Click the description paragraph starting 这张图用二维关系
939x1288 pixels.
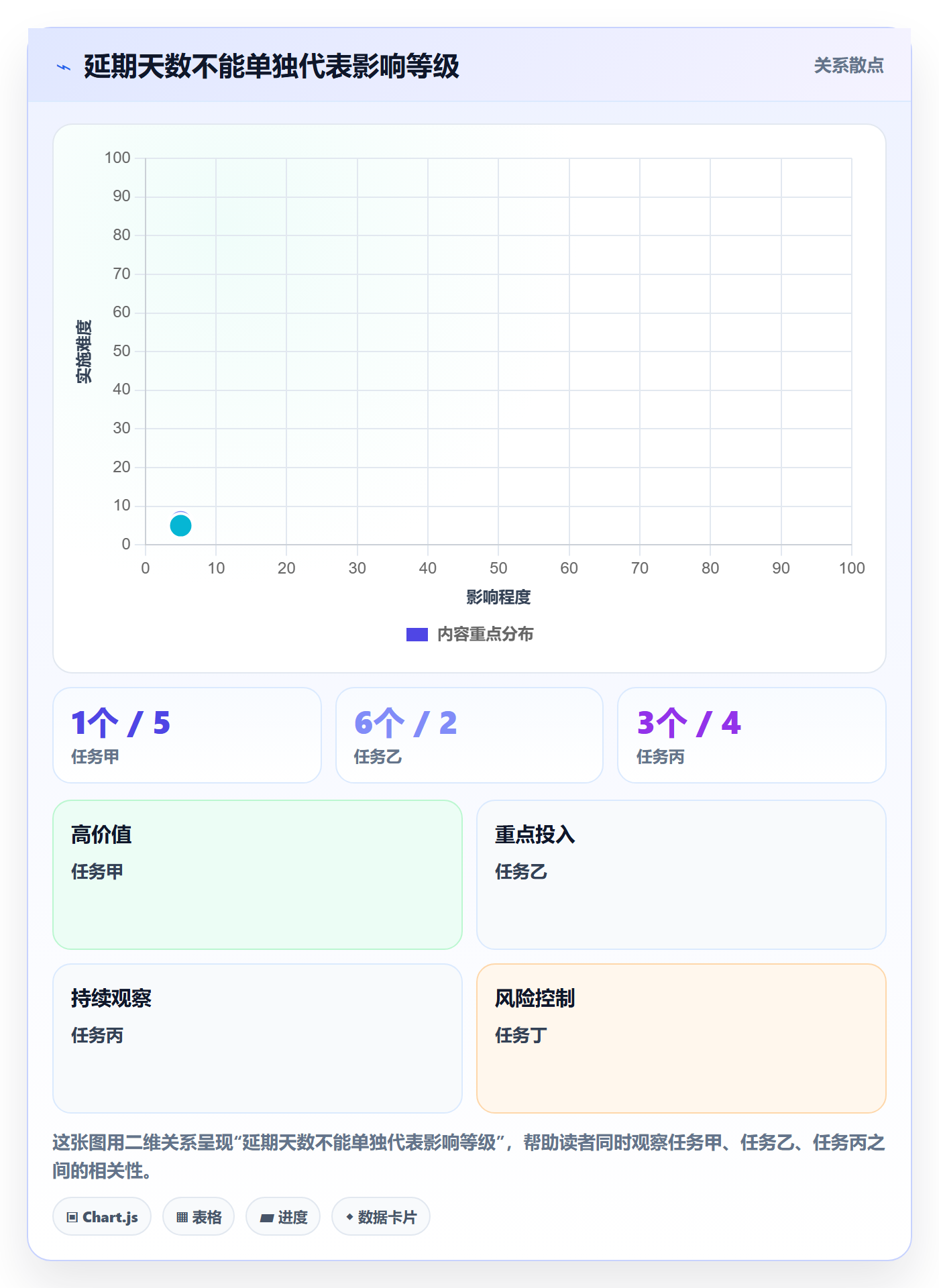pos(469,1156)
